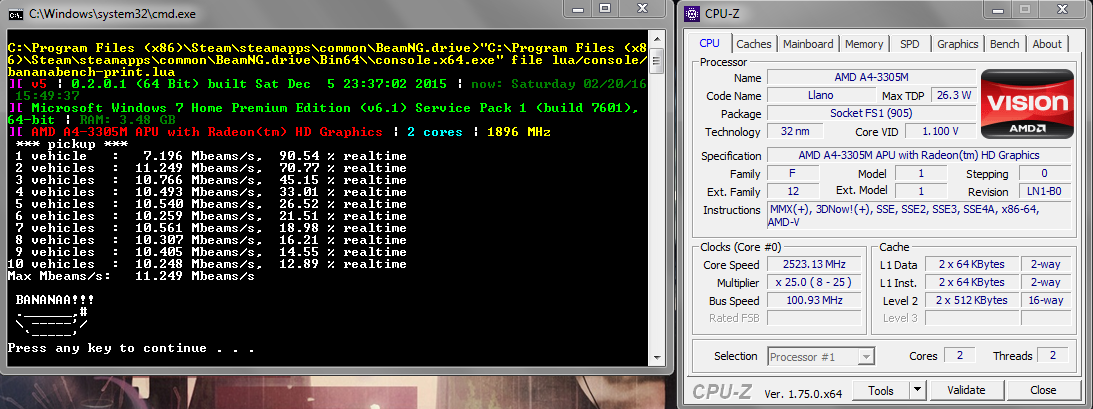Click the Core VID value 1.100 V
Image resolution: width=1093 pixels, height=409 pixels.
(x=940, y=132)
